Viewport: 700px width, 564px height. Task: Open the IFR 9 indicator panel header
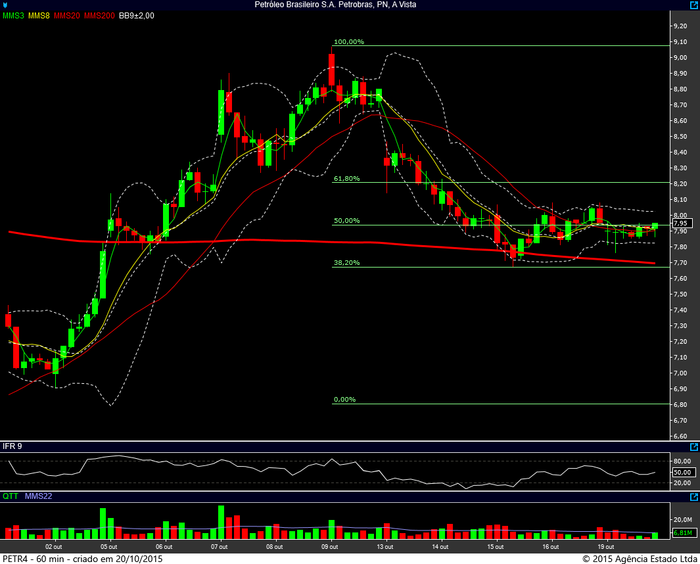(x=13, y=445)
